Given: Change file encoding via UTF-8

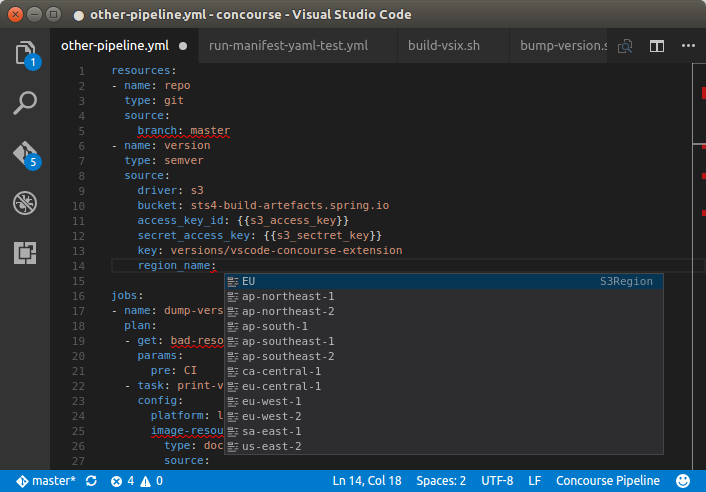Looking at the screenshot, I should (497, 481).
